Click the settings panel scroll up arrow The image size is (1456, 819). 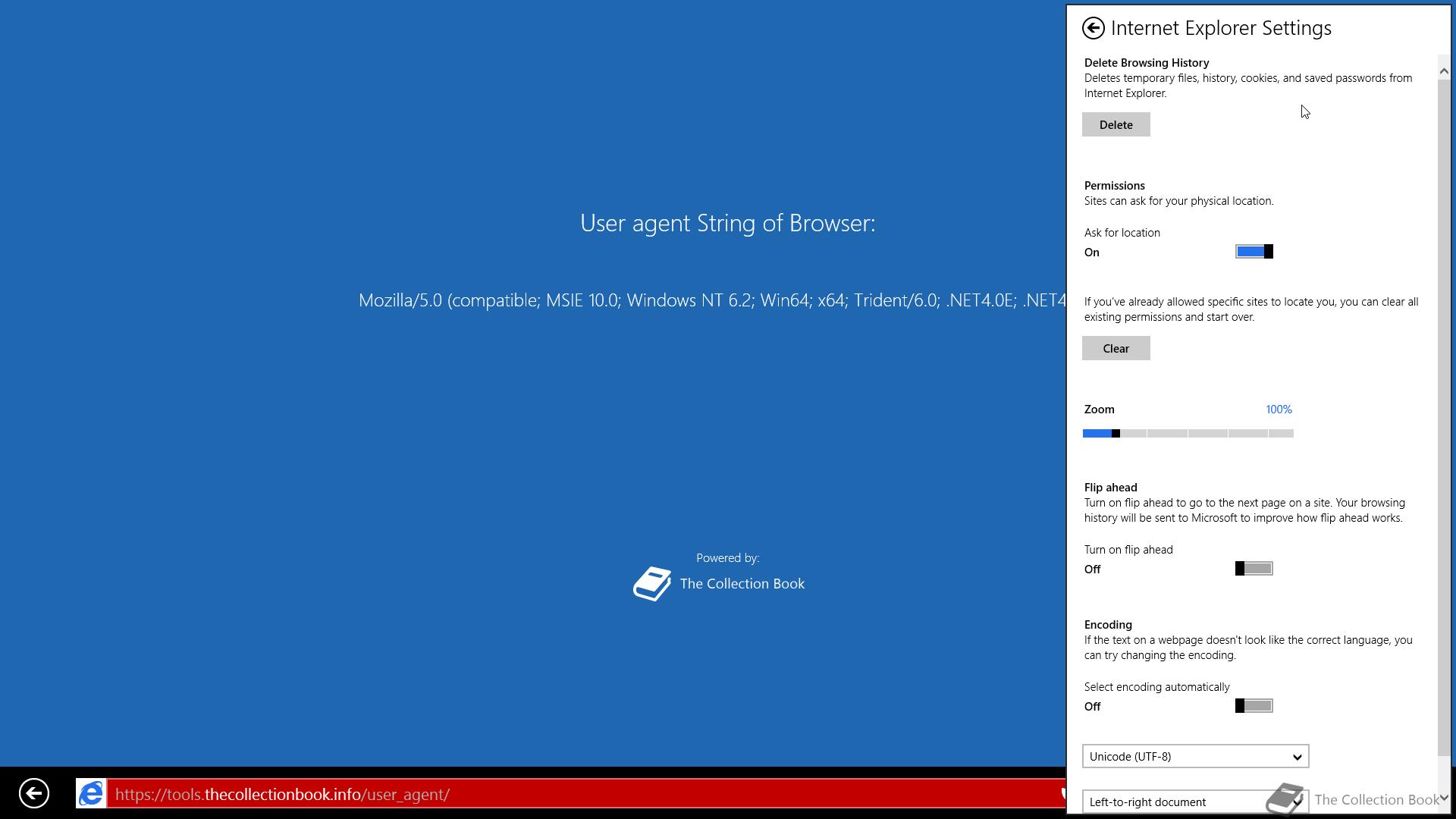click(x=1444, y=71)
